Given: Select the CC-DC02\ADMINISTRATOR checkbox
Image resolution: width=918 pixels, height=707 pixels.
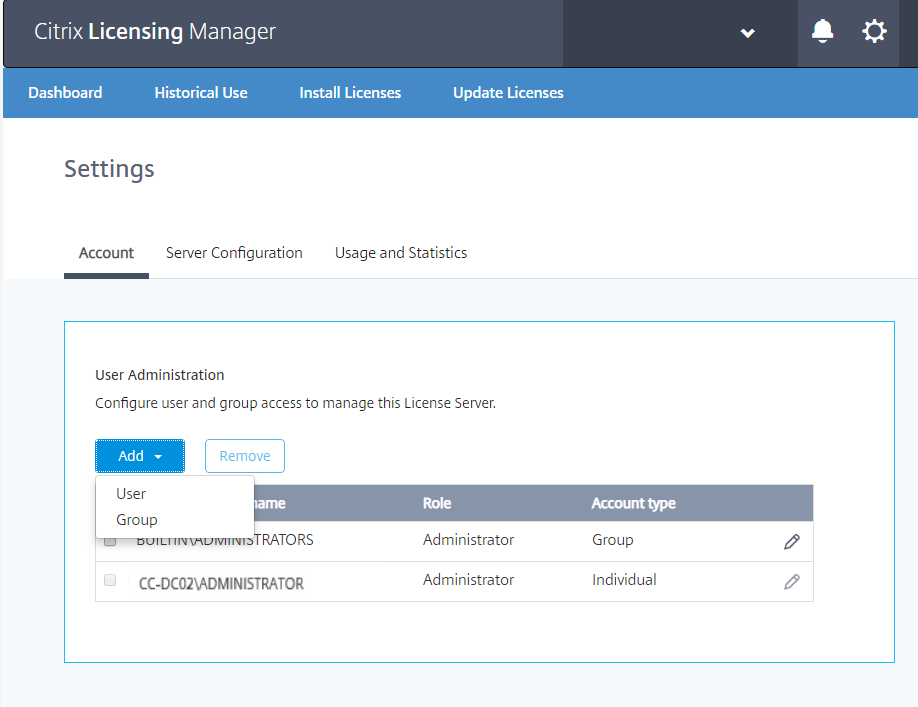Looking at the screenshot, I should [110, 580].
